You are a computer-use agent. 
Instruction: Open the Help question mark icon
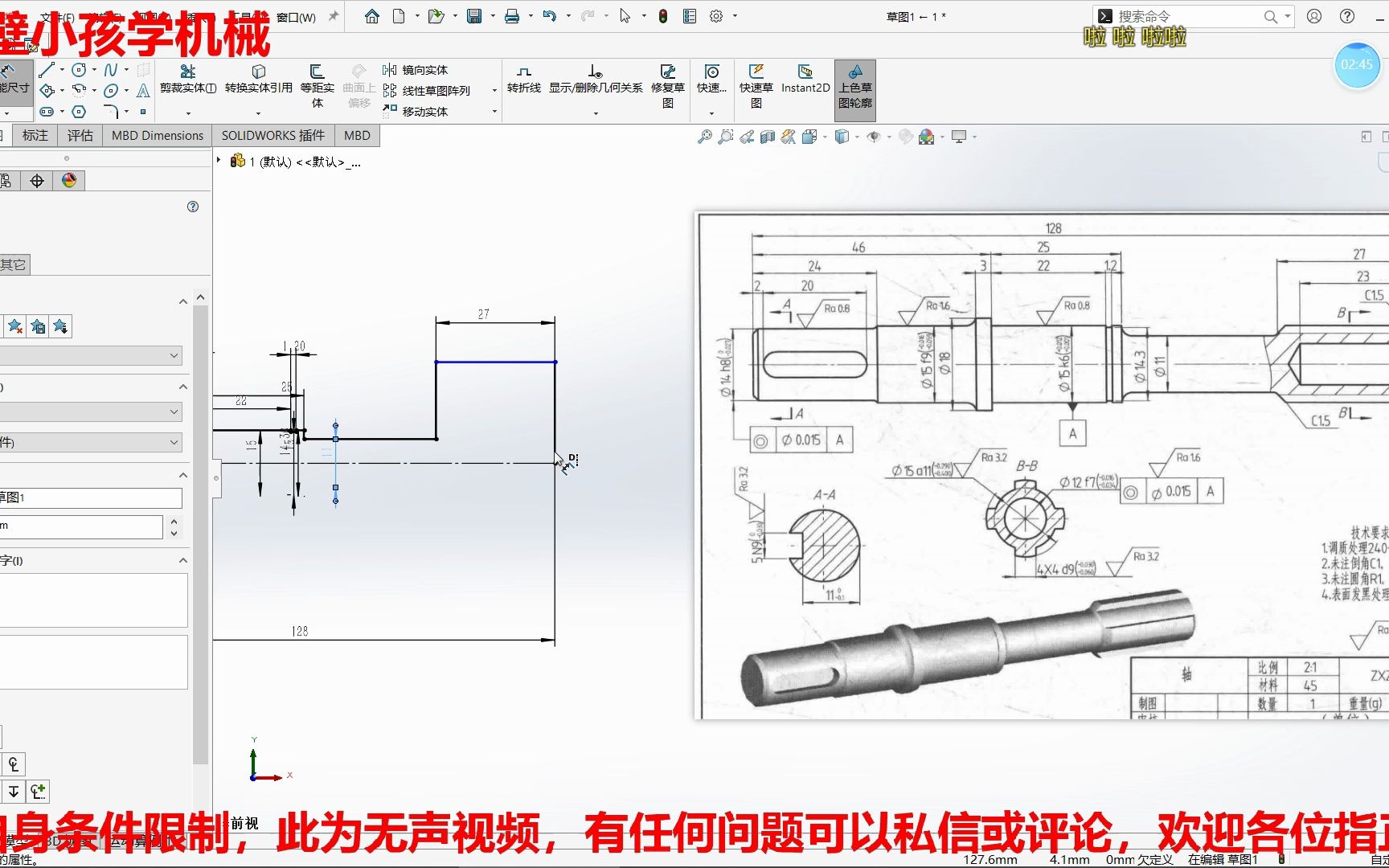[x=1348, y=16]
